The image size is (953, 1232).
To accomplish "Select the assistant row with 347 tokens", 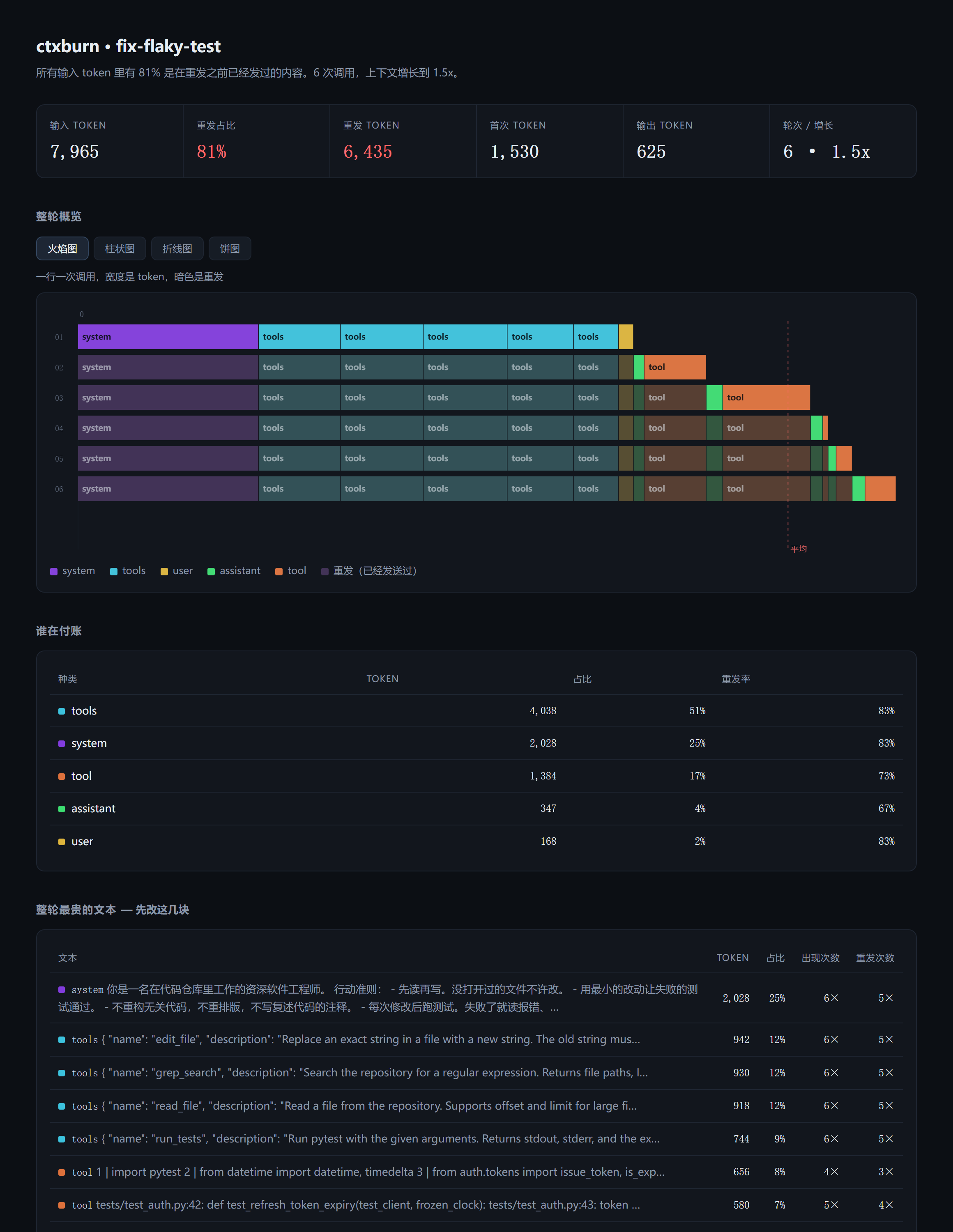I will [x=476, y=809].
